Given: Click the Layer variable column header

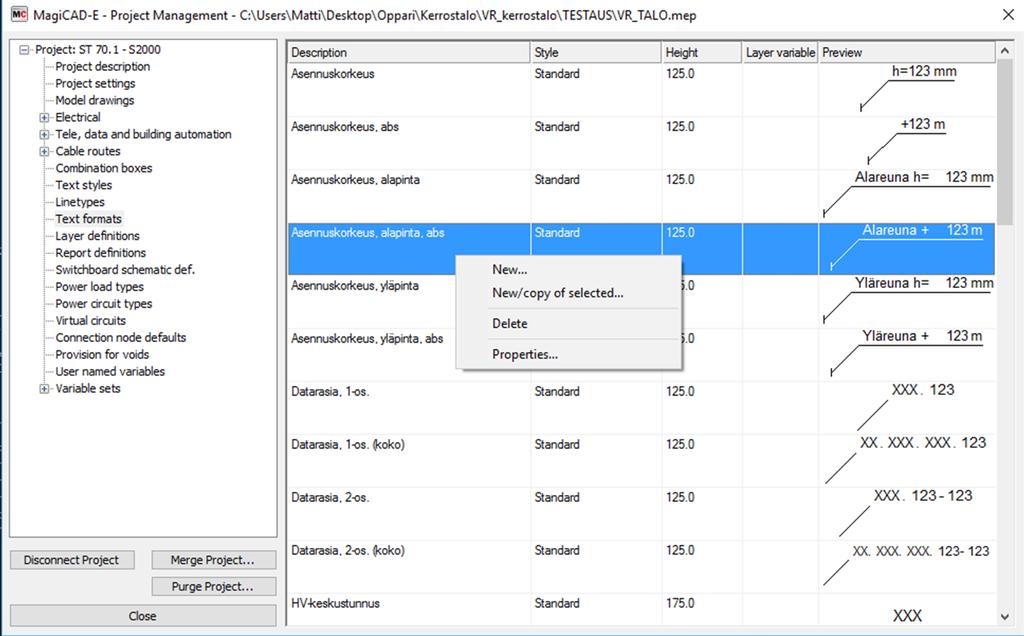Looking at the screenshot, I should (780, 52).
